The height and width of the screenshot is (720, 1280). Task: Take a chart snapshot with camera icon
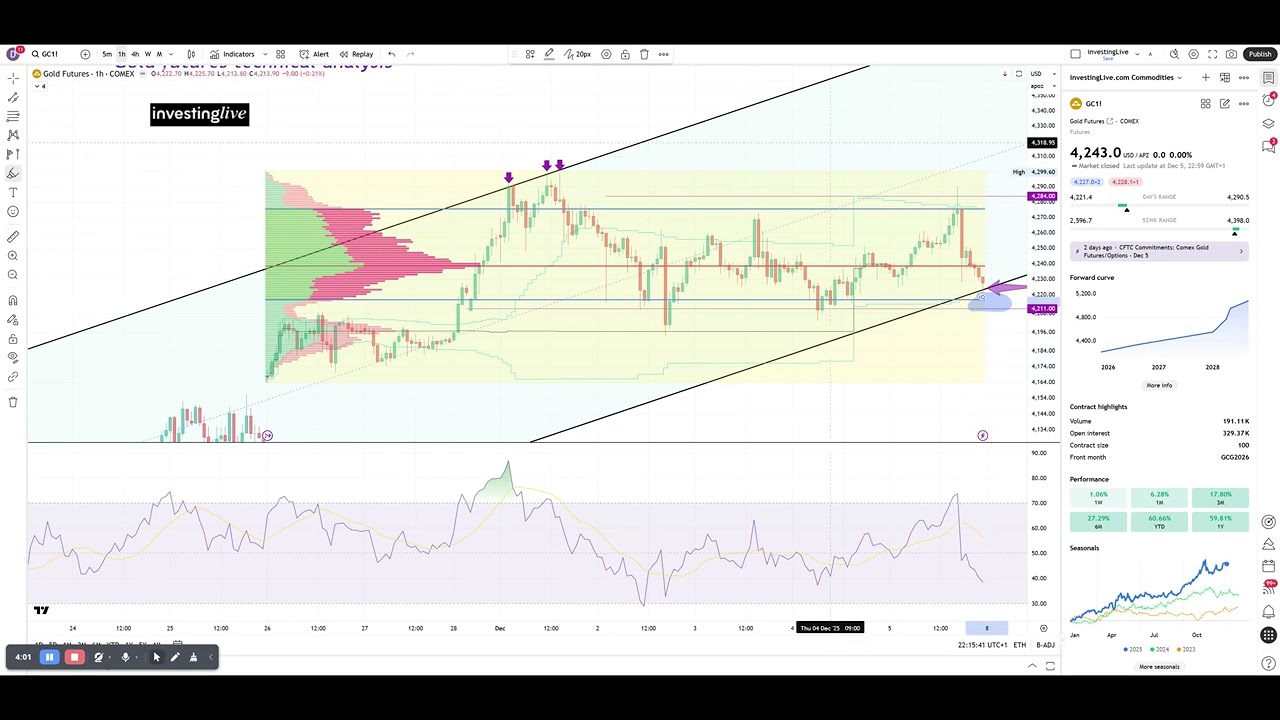point(1231,54)
